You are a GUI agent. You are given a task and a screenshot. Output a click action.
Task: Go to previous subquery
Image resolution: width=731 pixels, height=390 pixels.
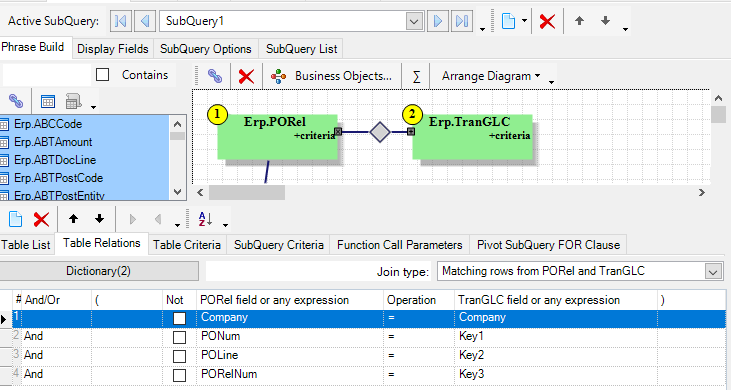pos(145,21)
